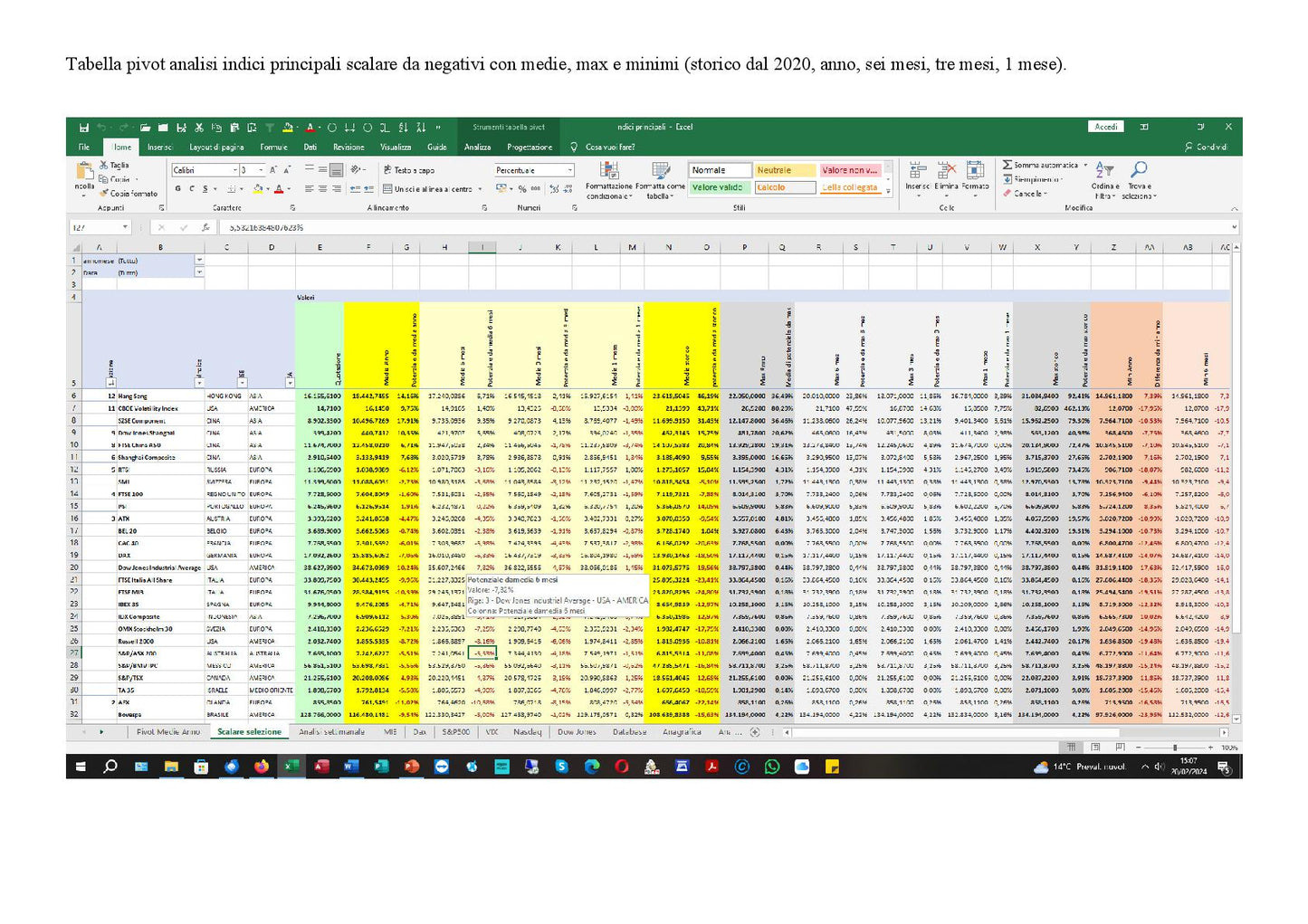Add a new sheet with the plus button
Screen dimensions: 1308x924
pyautogui.click(x=755, y=732)
